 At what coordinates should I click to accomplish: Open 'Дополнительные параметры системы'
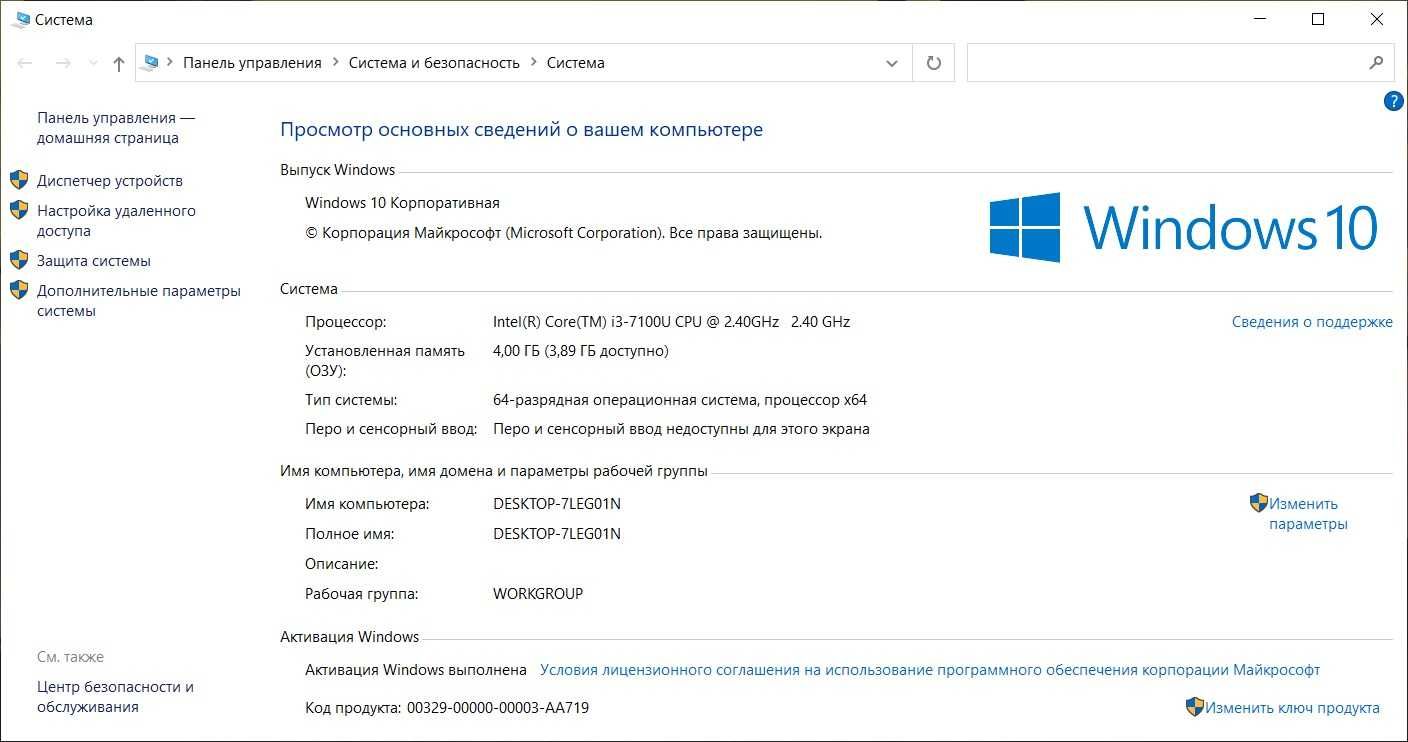point(139,301)
